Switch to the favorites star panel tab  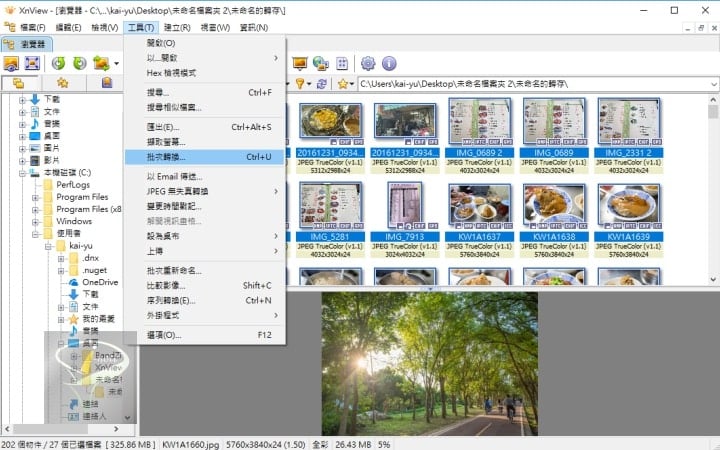pyautogui.click(x=63, y=83)
